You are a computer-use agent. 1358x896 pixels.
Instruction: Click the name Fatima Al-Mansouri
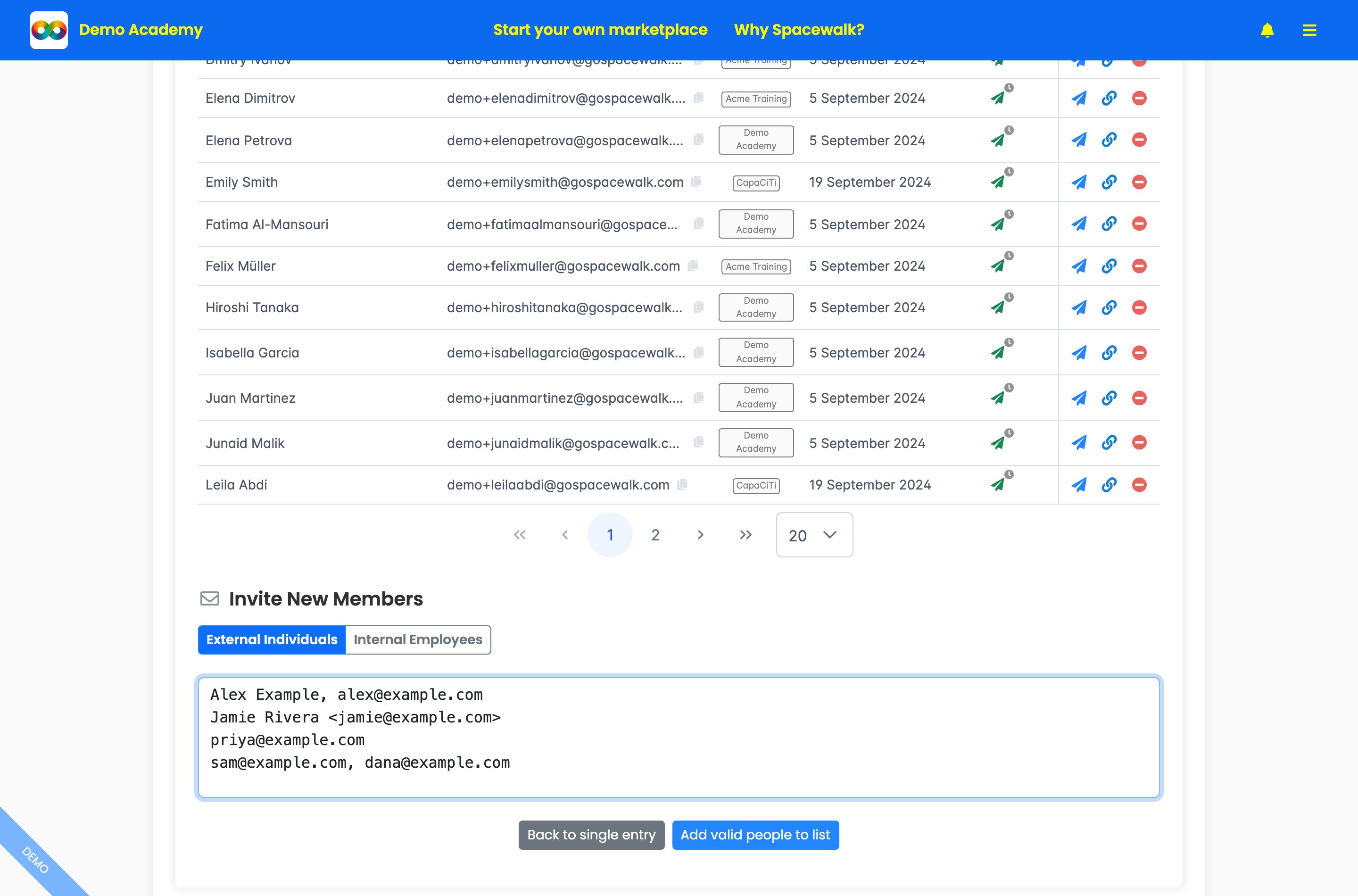pos(267,224)
